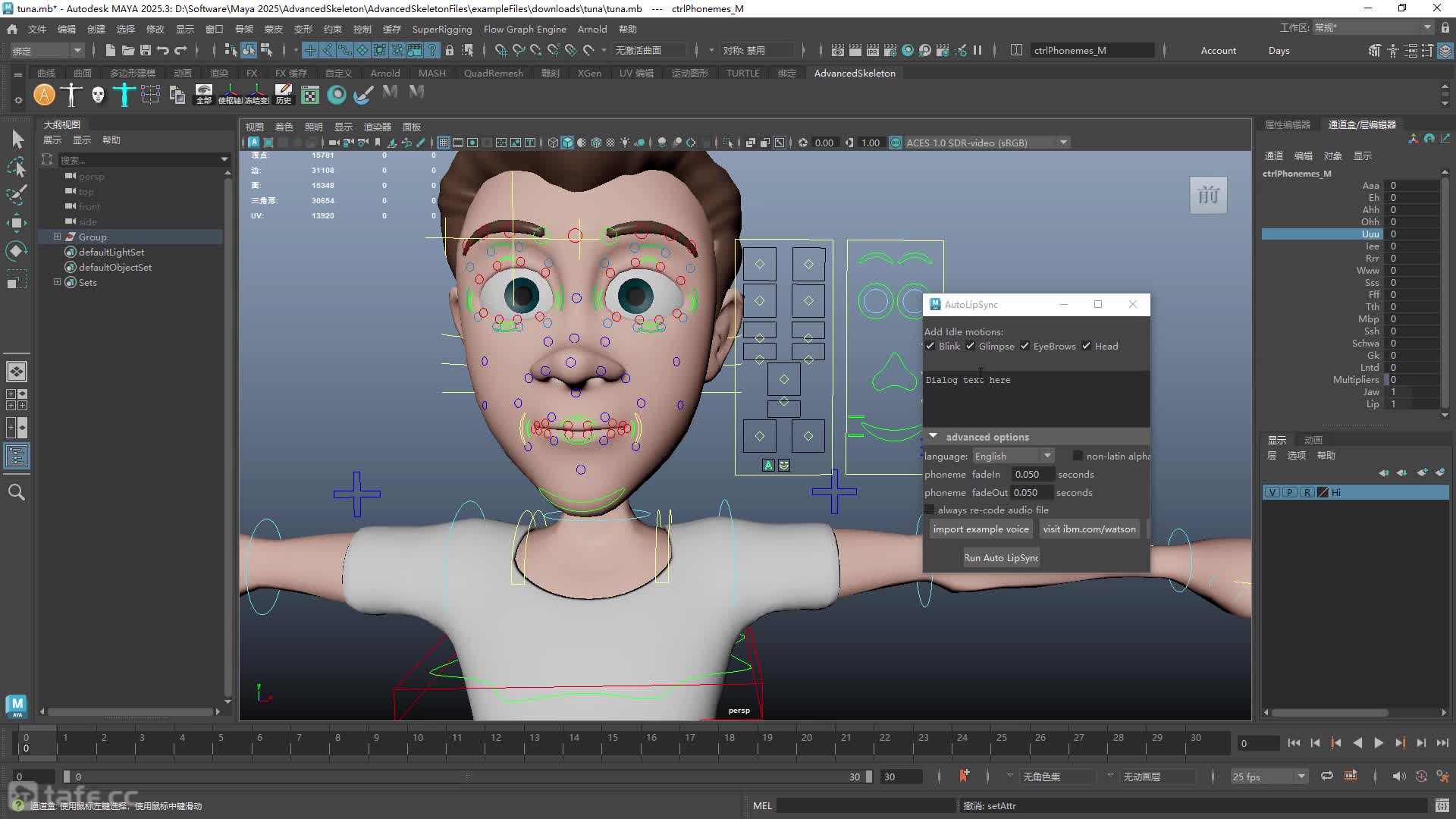Open the AdvancedSkeleton orange A shelf icon
The width and height of the screenshot is (1456, 819).
point(45,95)
